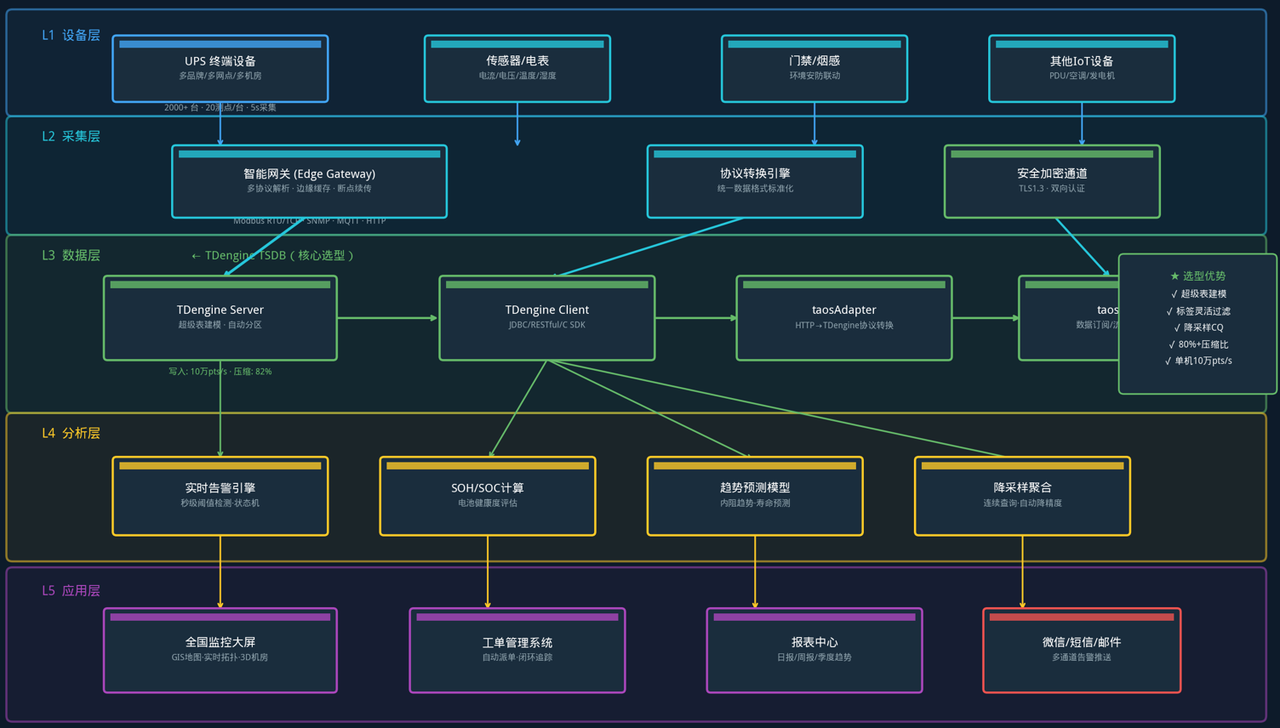Viewport: 1280px width, 728px height.
Task: Click the ✓ 单机10万pts/s advantage item
Action: pos(1198,361)
